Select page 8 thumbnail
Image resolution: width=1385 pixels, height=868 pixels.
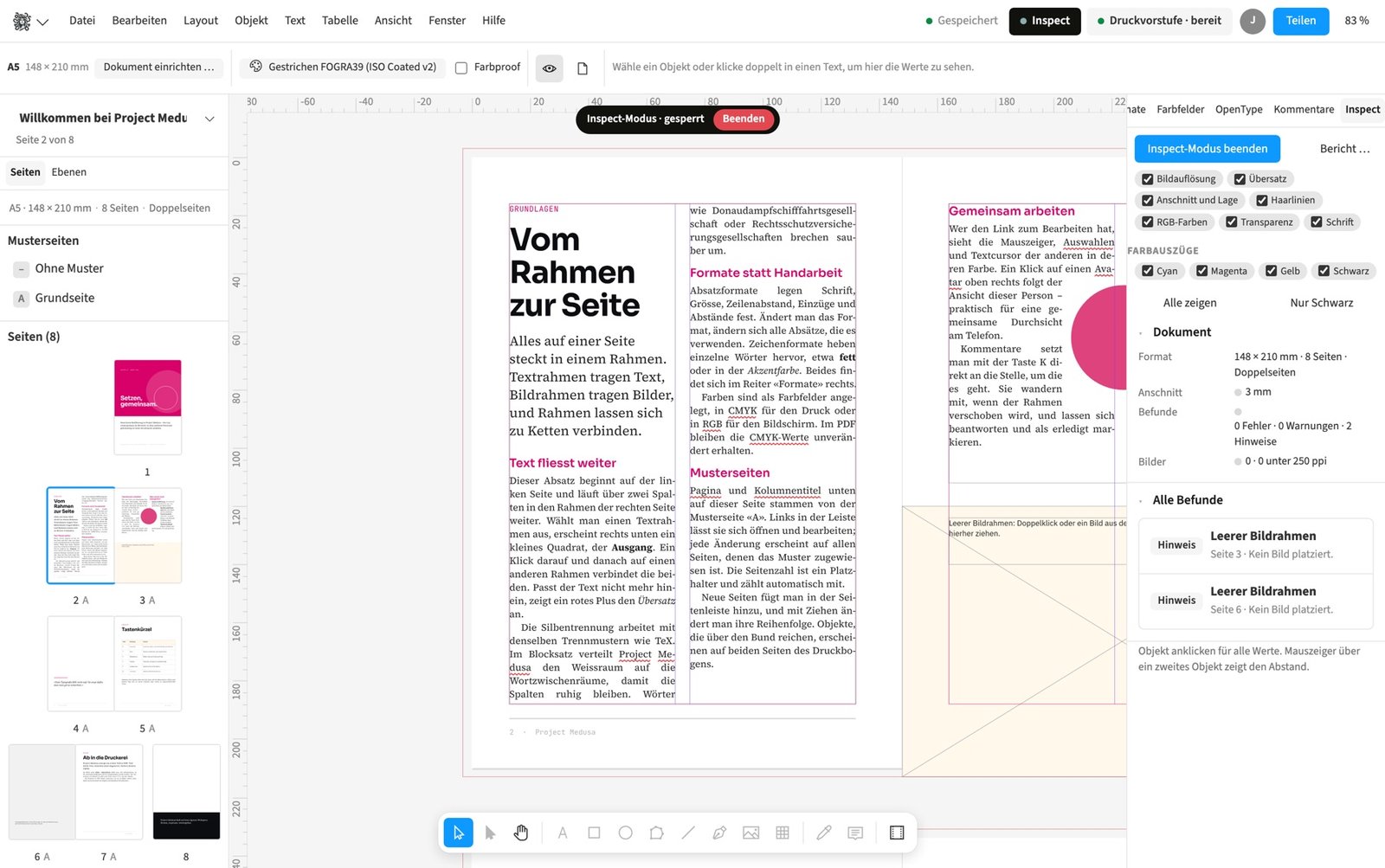point(186,792)
